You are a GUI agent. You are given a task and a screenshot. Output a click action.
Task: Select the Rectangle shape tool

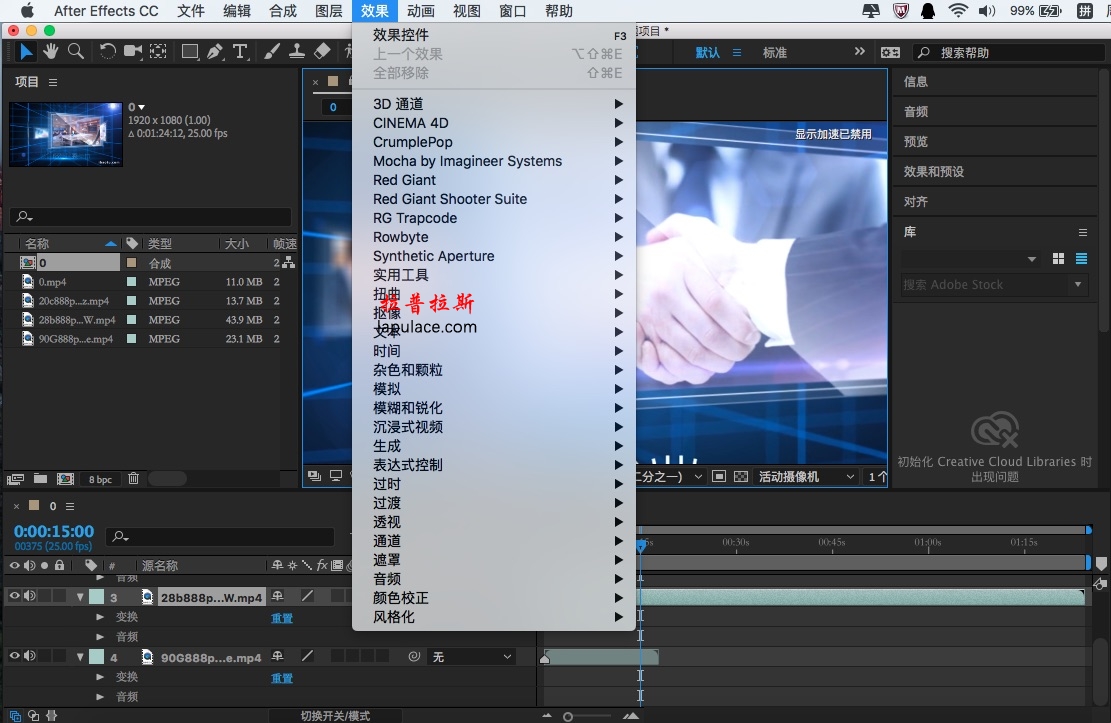(190, 51)
